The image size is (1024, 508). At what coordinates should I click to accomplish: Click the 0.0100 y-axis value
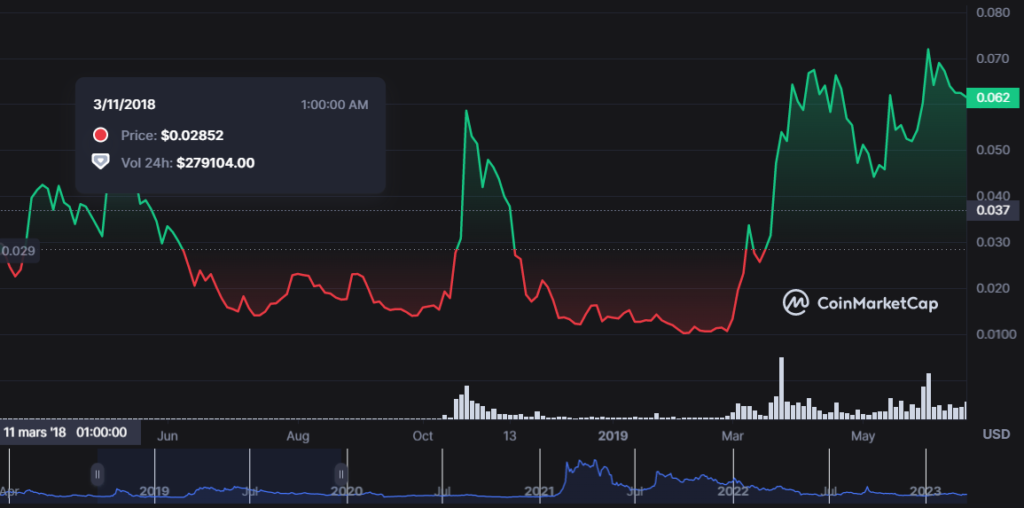pyautogui.click(x=995, y=335)
